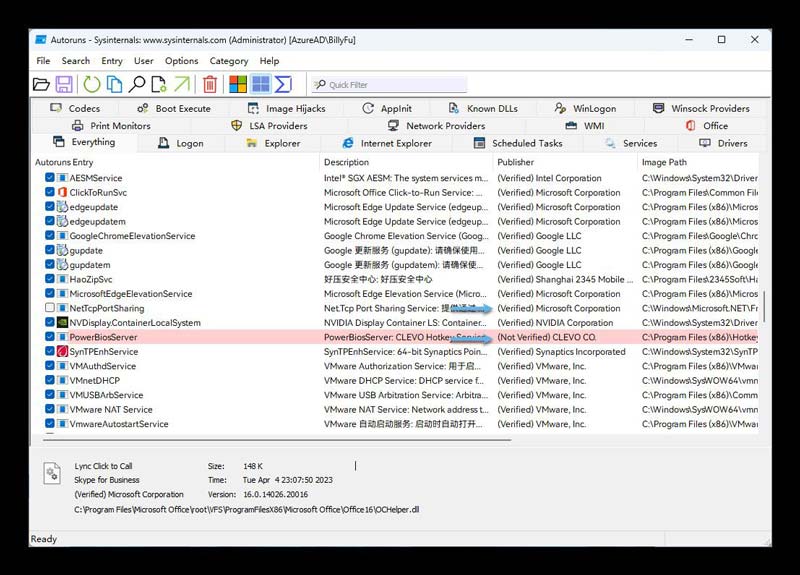This screenshot has width=800, height=575.
Task: Switch to the WMI tab
Action: tap(585, 126)
